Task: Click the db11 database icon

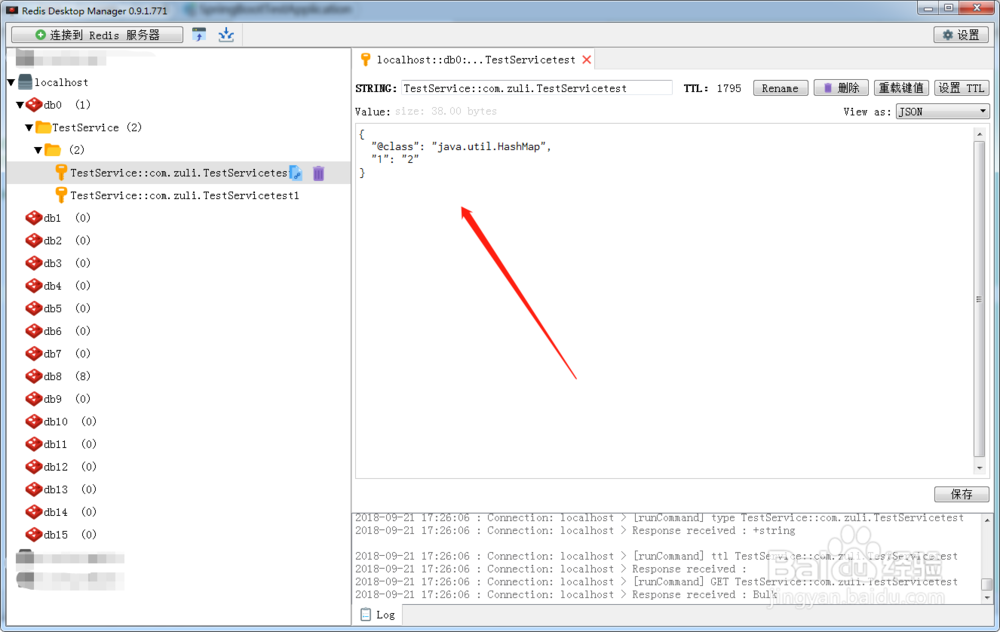Action: [x=34, y=444]
